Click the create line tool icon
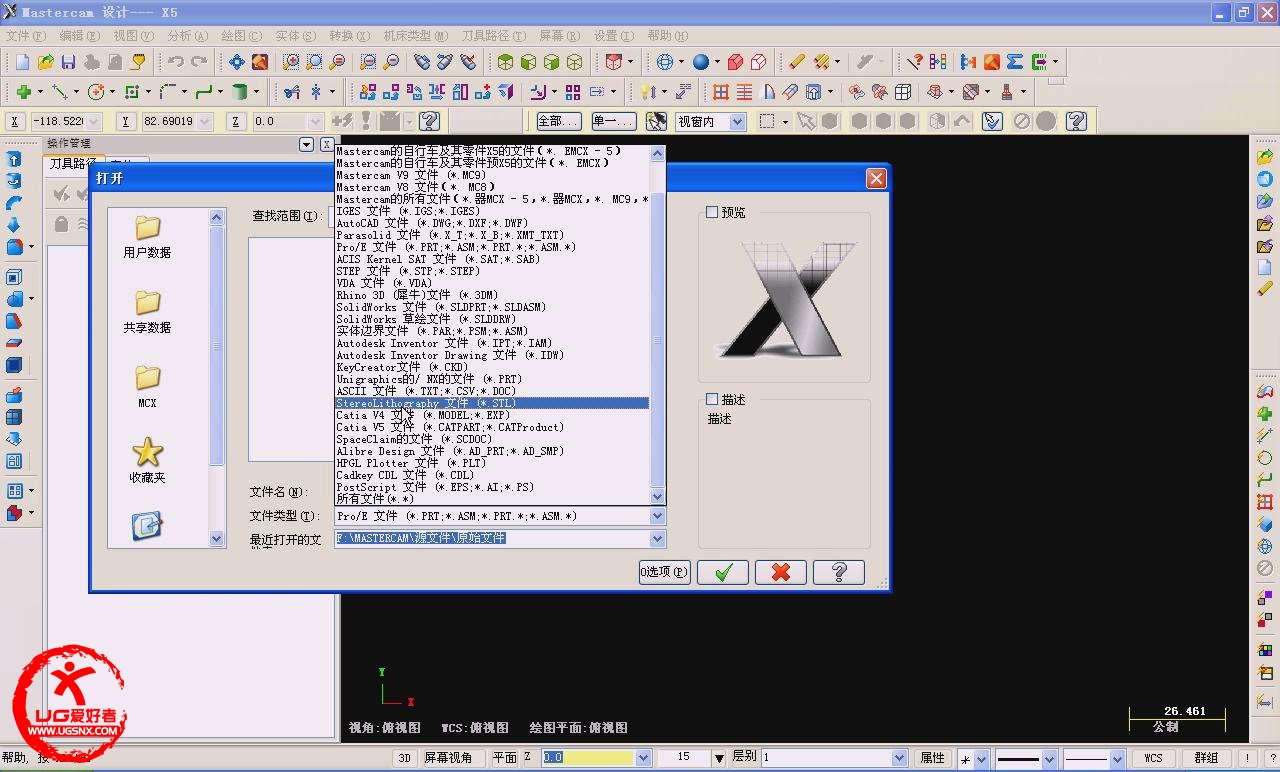The height and width of the screenshot is (772, 1280). (59, 92)
